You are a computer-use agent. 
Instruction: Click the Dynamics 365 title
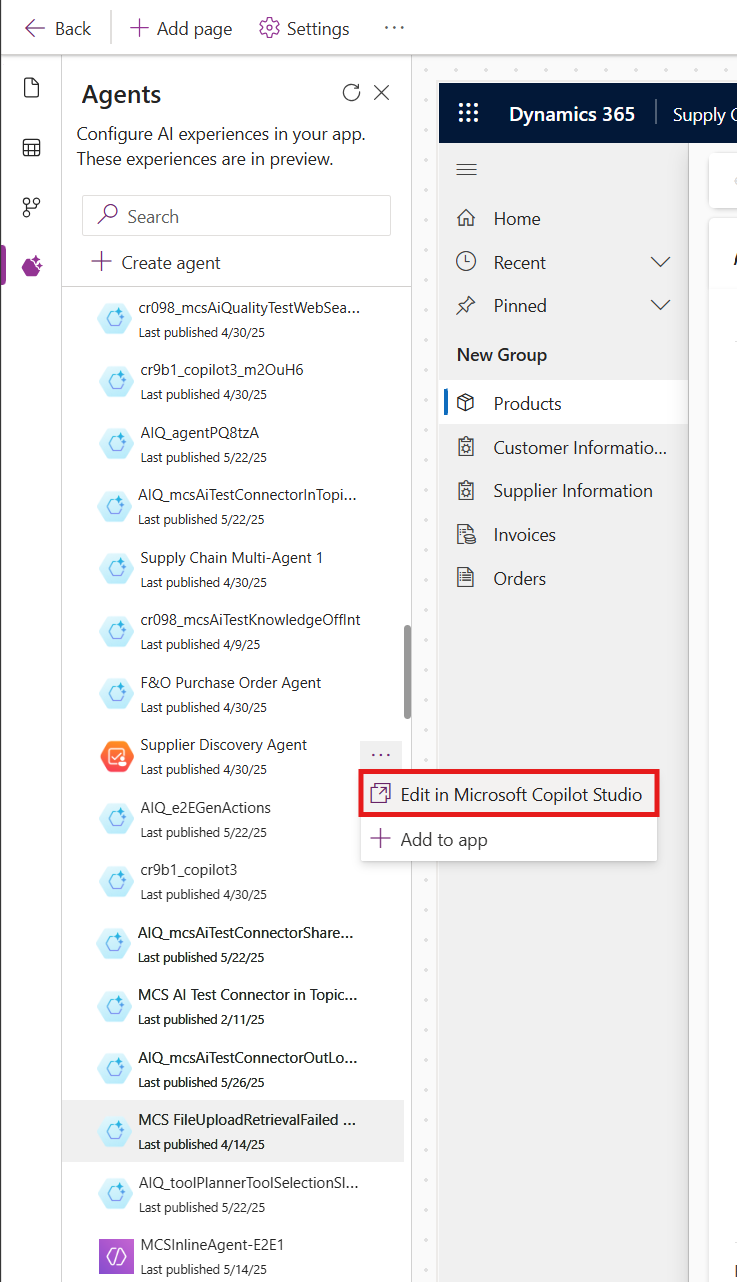point(571,114)
